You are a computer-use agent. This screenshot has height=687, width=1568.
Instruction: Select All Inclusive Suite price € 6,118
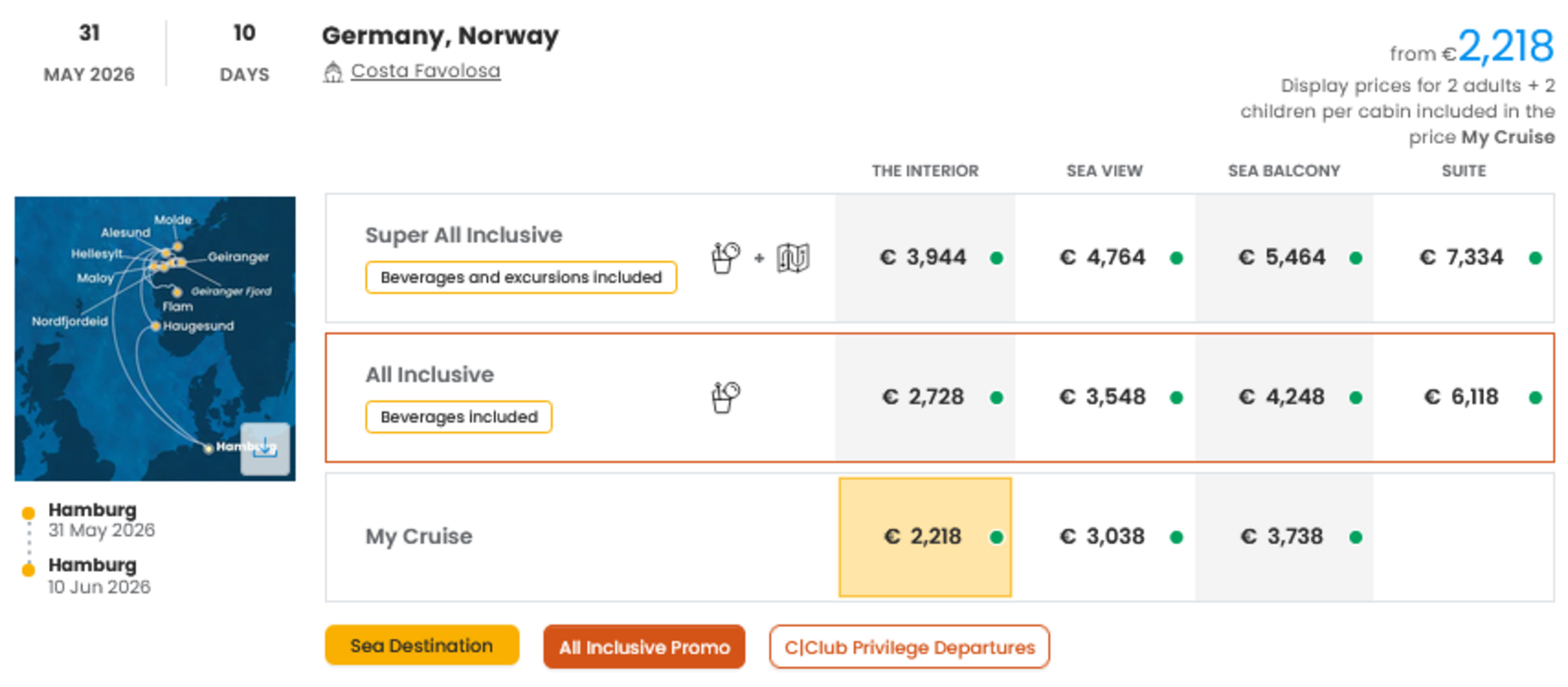[x=1462, y=397]
